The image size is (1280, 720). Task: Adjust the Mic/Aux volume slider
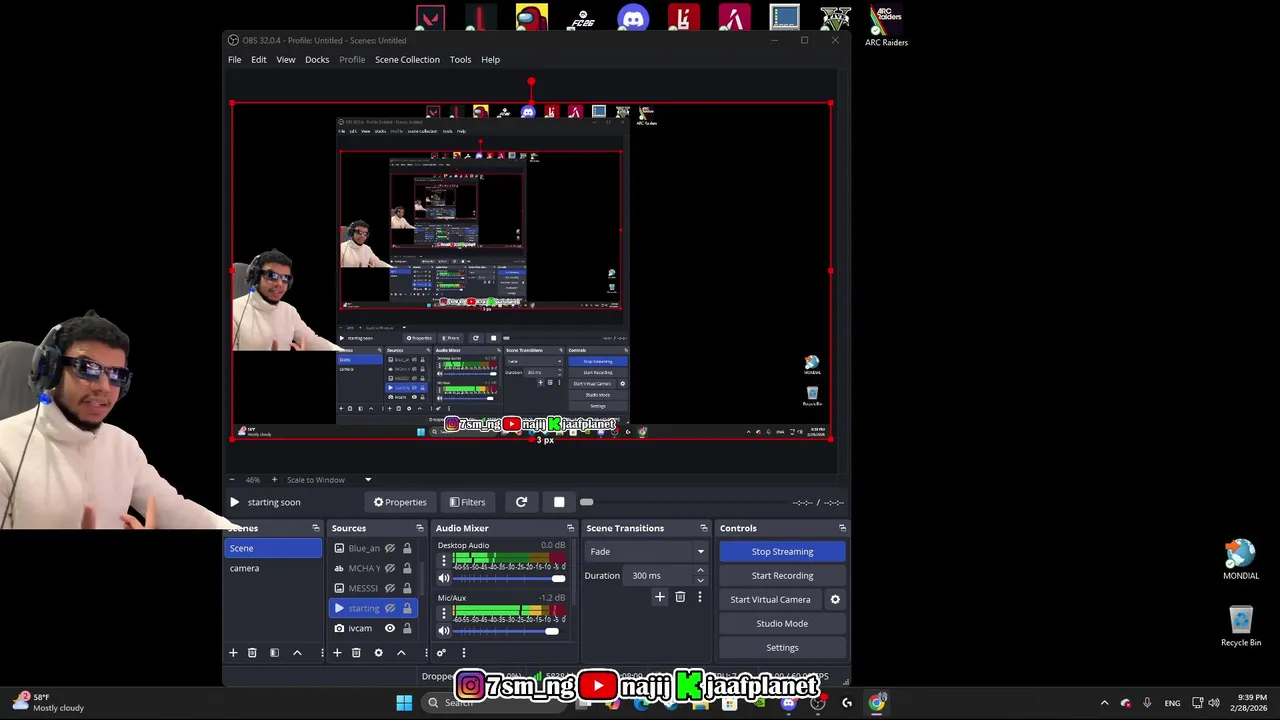pos(511,631)
